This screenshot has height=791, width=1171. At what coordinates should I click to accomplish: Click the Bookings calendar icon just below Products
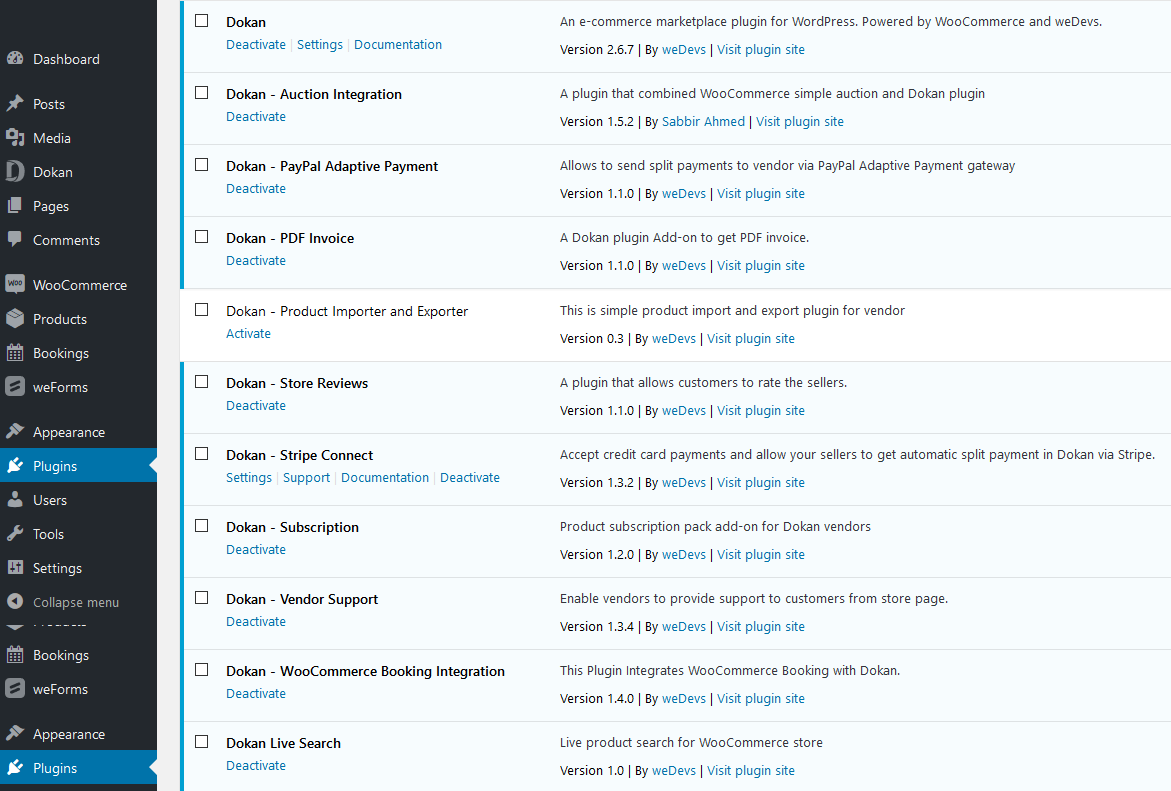[15, 353]
